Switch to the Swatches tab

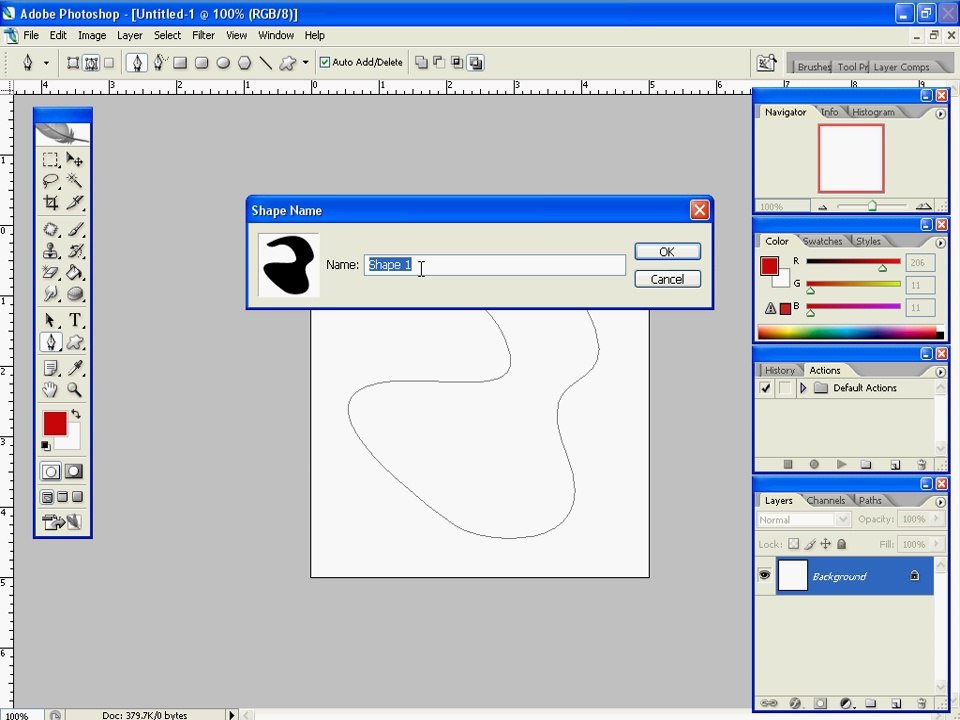click(x=822, y=241)
